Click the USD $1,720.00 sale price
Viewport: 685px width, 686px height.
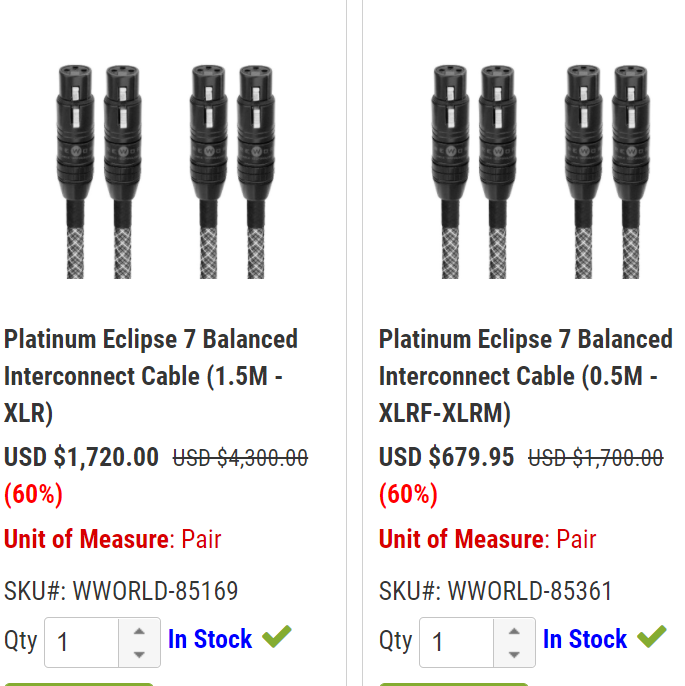(81, 457)
